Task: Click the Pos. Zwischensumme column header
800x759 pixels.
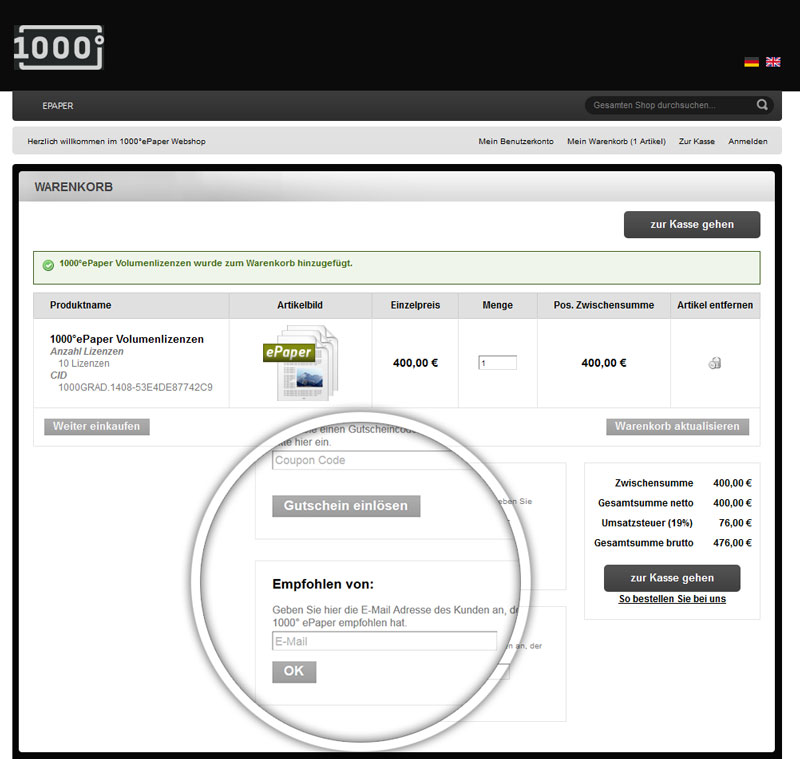Action: tap(604, 305)
